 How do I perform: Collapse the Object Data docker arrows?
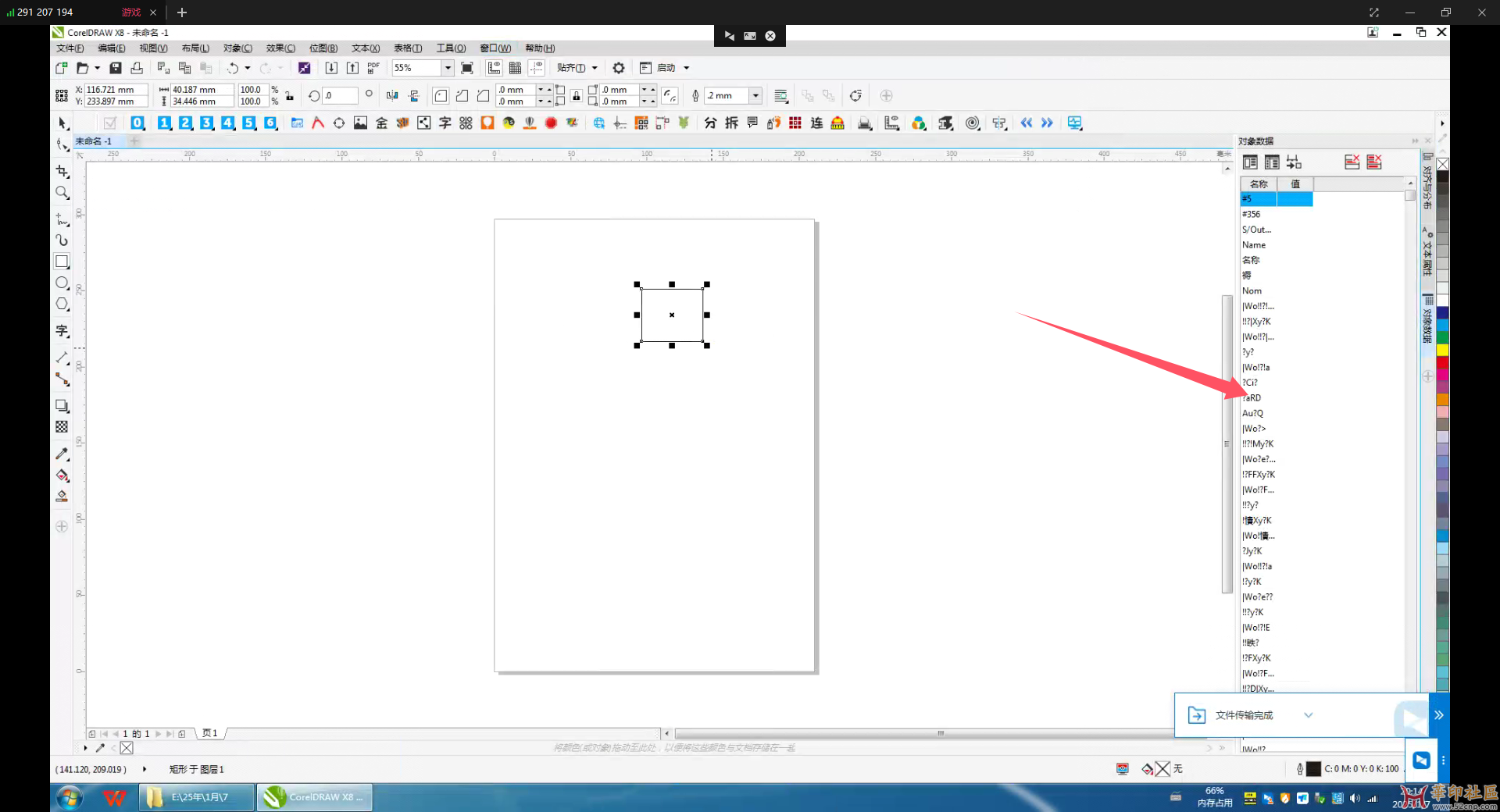pyautogui.click(x=1415, y=141)
